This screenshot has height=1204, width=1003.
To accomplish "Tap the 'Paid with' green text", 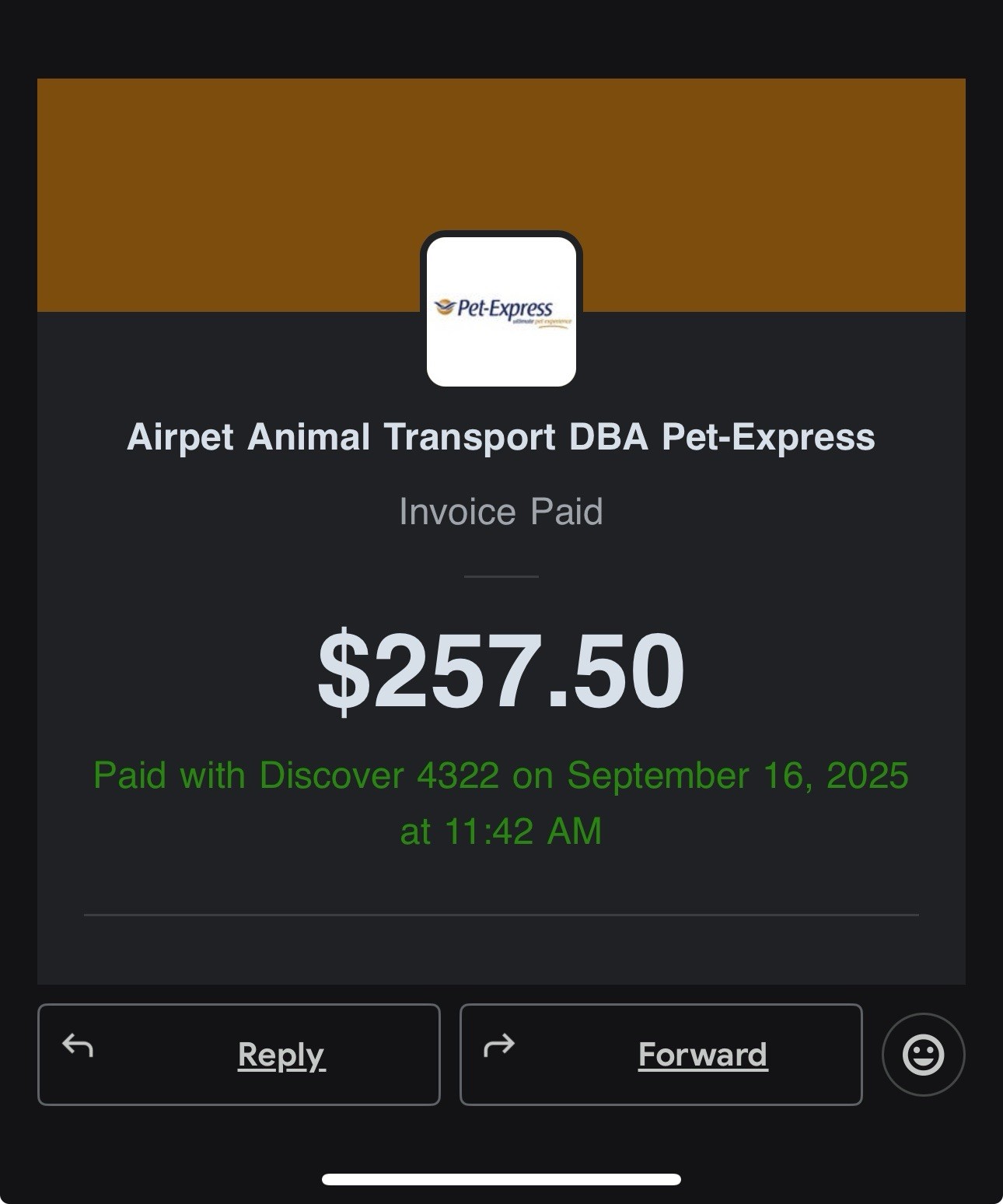I will click(x=169, y=775).
